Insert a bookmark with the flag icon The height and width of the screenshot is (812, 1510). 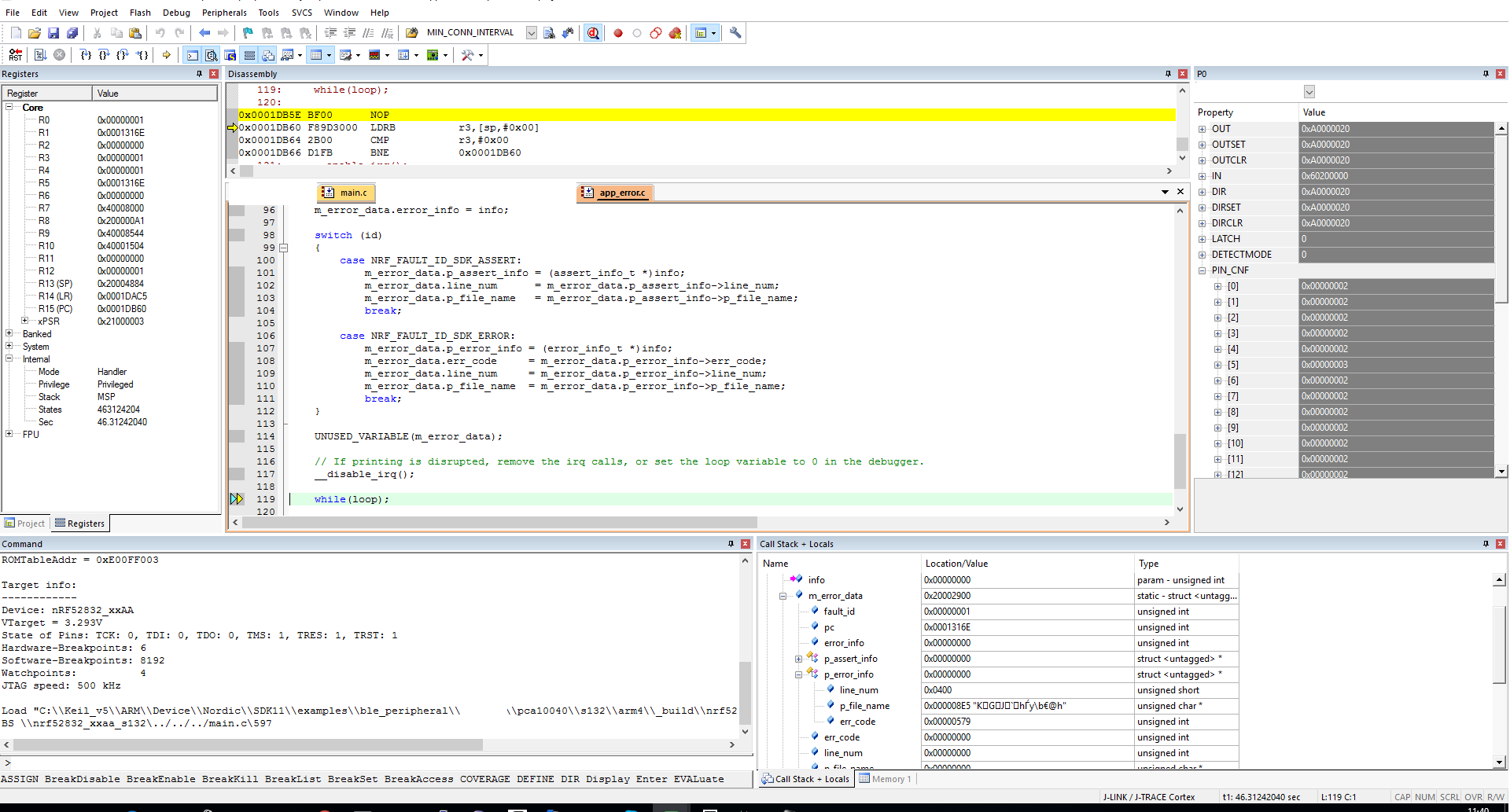click(249, 33)
